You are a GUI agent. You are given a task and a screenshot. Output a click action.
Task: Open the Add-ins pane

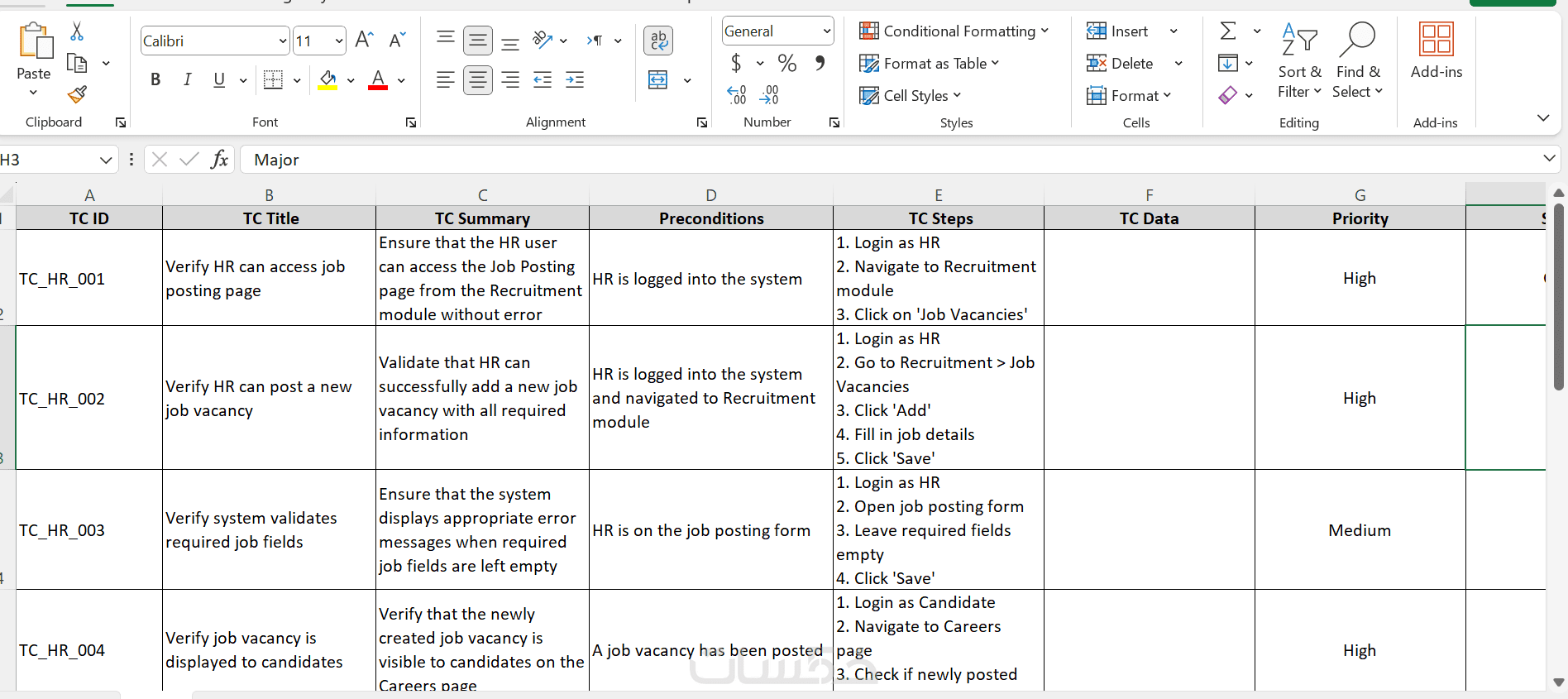coord(1437,50)
